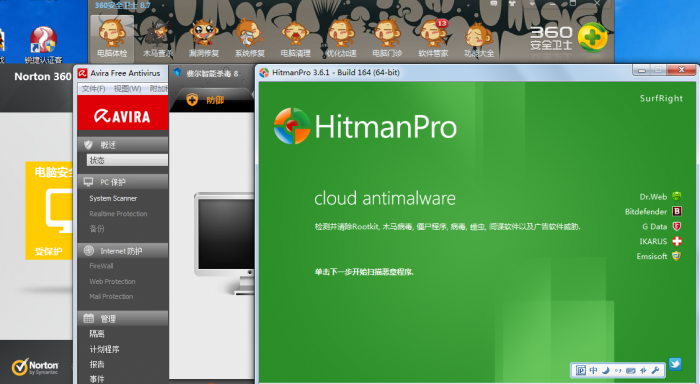700x384 pixels.
Task: Click the Bitdefender B icon
Action: point(677,211)
